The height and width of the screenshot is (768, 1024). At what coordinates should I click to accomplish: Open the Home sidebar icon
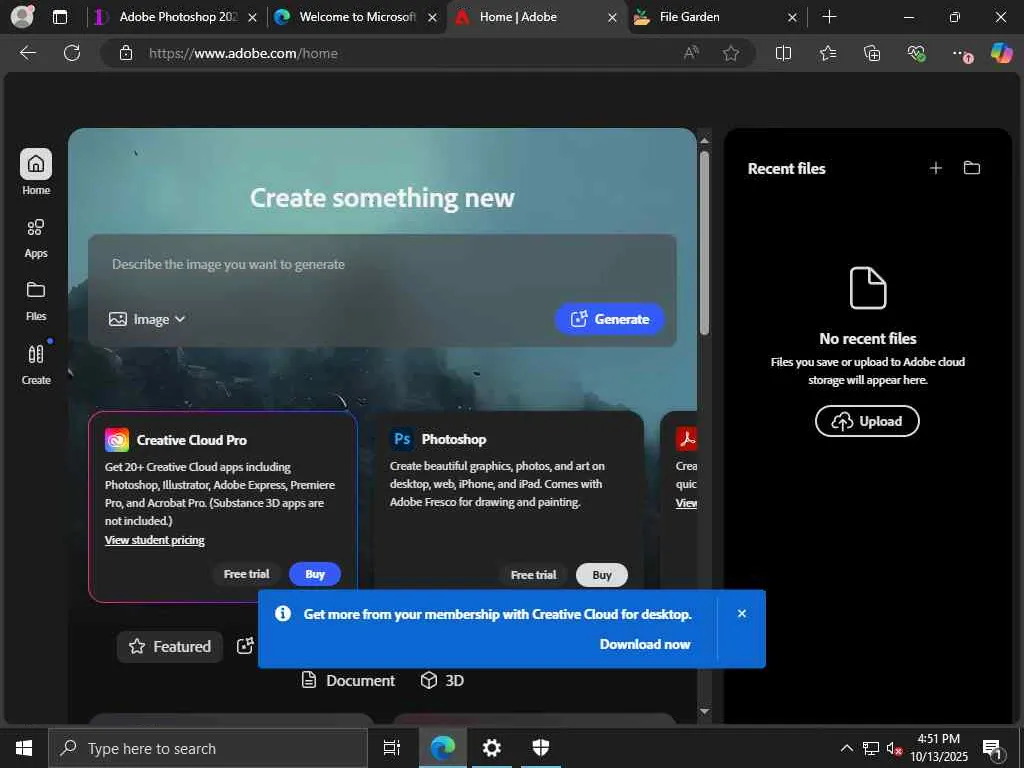tap(36, 164)
